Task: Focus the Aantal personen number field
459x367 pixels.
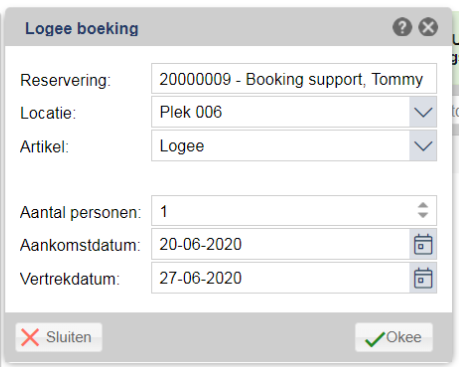Action: 294,210
